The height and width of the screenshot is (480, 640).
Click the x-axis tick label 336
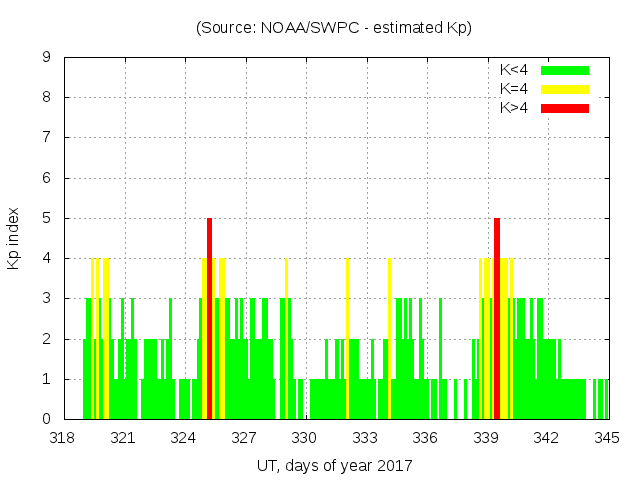[426, 438]
